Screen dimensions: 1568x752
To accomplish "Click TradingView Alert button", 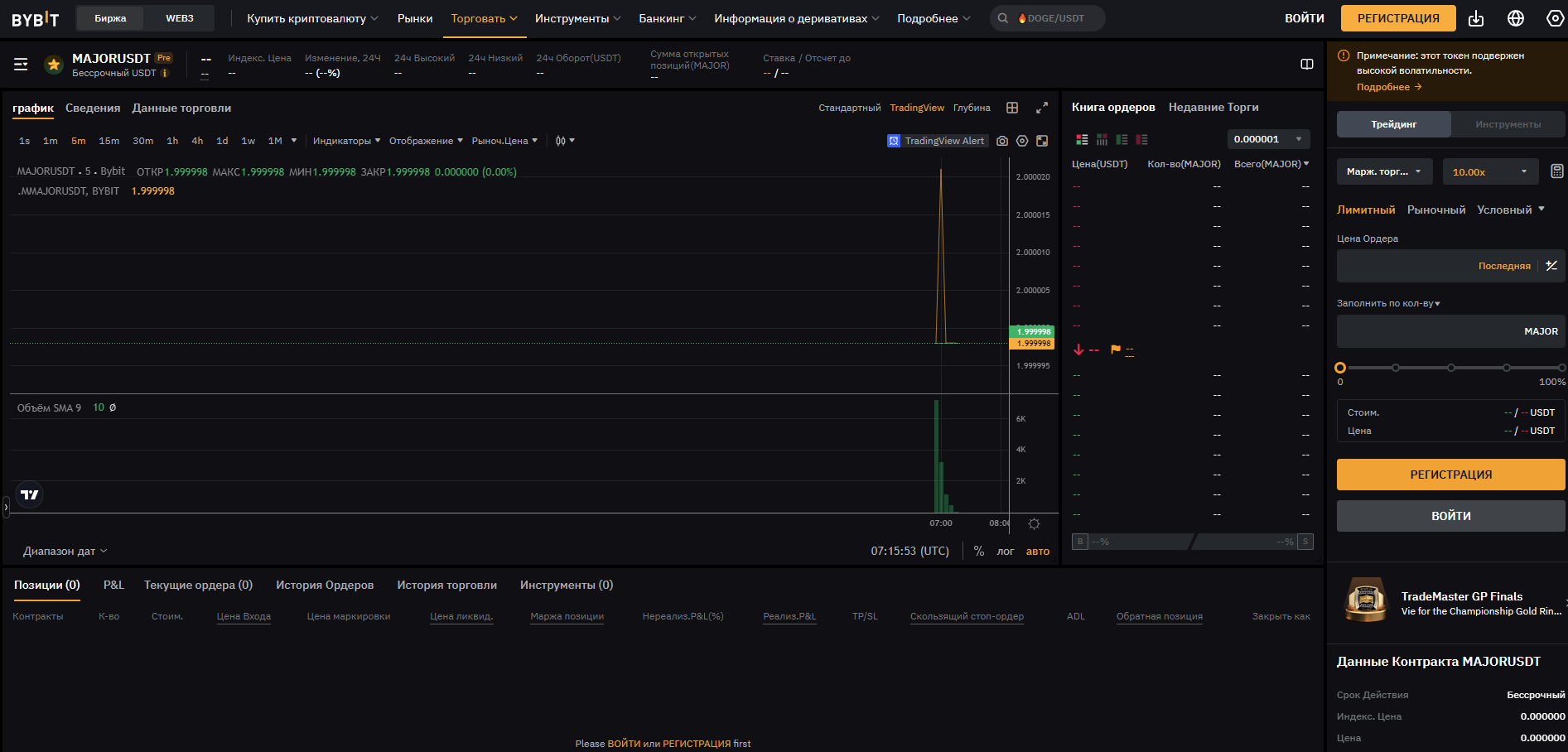I will (937, 141).
